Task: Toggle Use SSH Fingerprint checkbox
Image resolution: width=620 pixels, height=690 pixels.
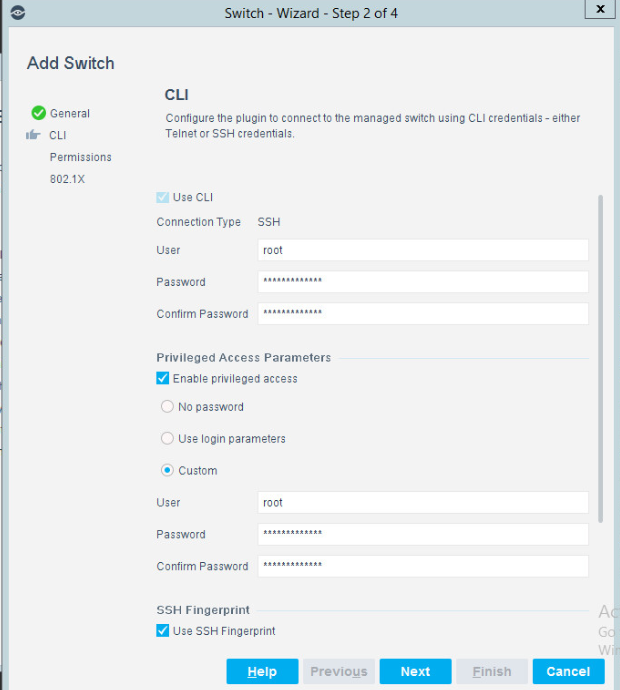Action: [x=162, y=631]
